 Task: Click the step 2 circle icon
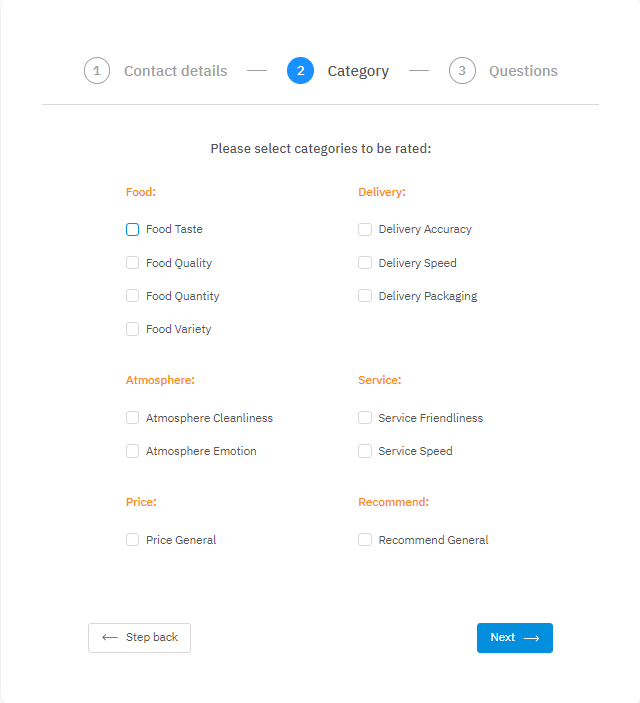(x=300, y=71)
